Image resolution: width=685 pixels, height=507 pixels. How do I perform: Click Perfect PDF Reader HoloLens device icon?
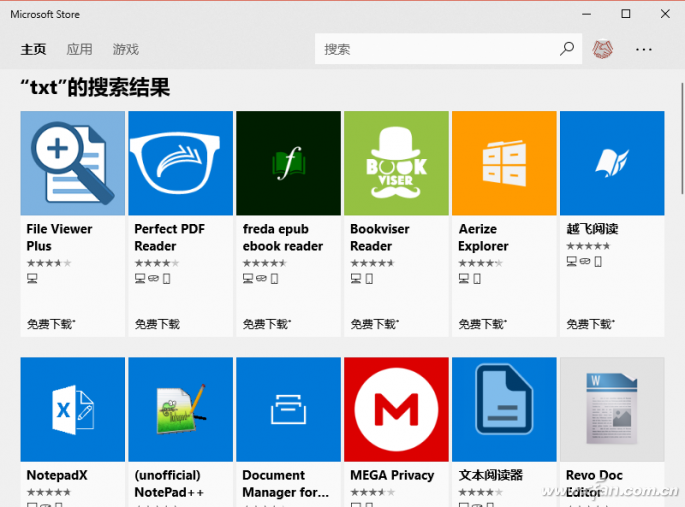pos(153,278)
